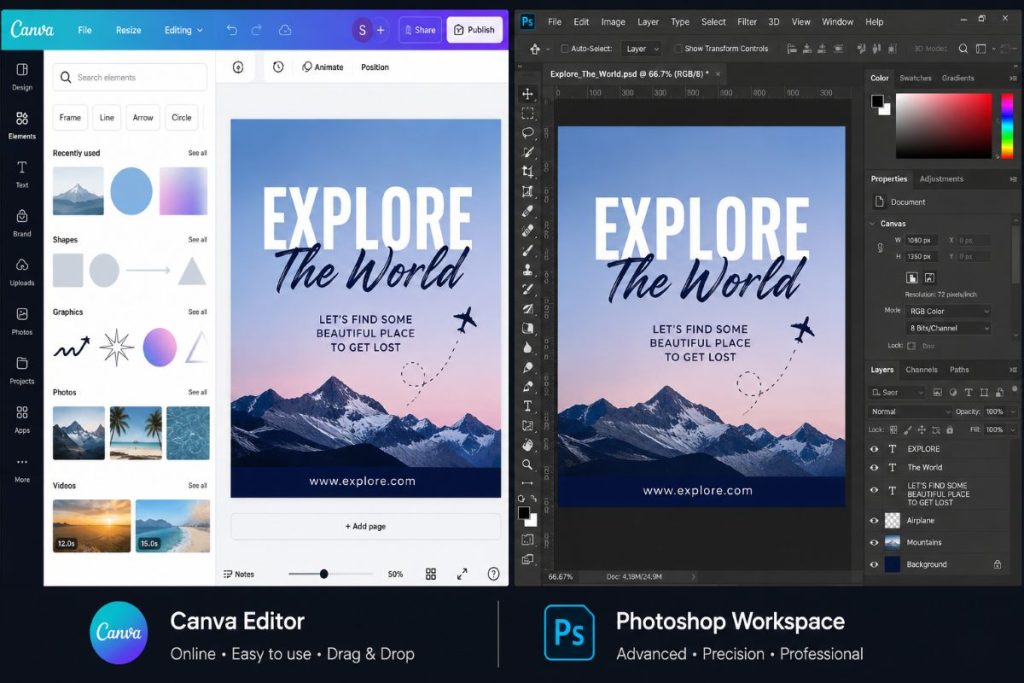
Task: Select the Photoshop Brush tool
Action: [528, 250]
